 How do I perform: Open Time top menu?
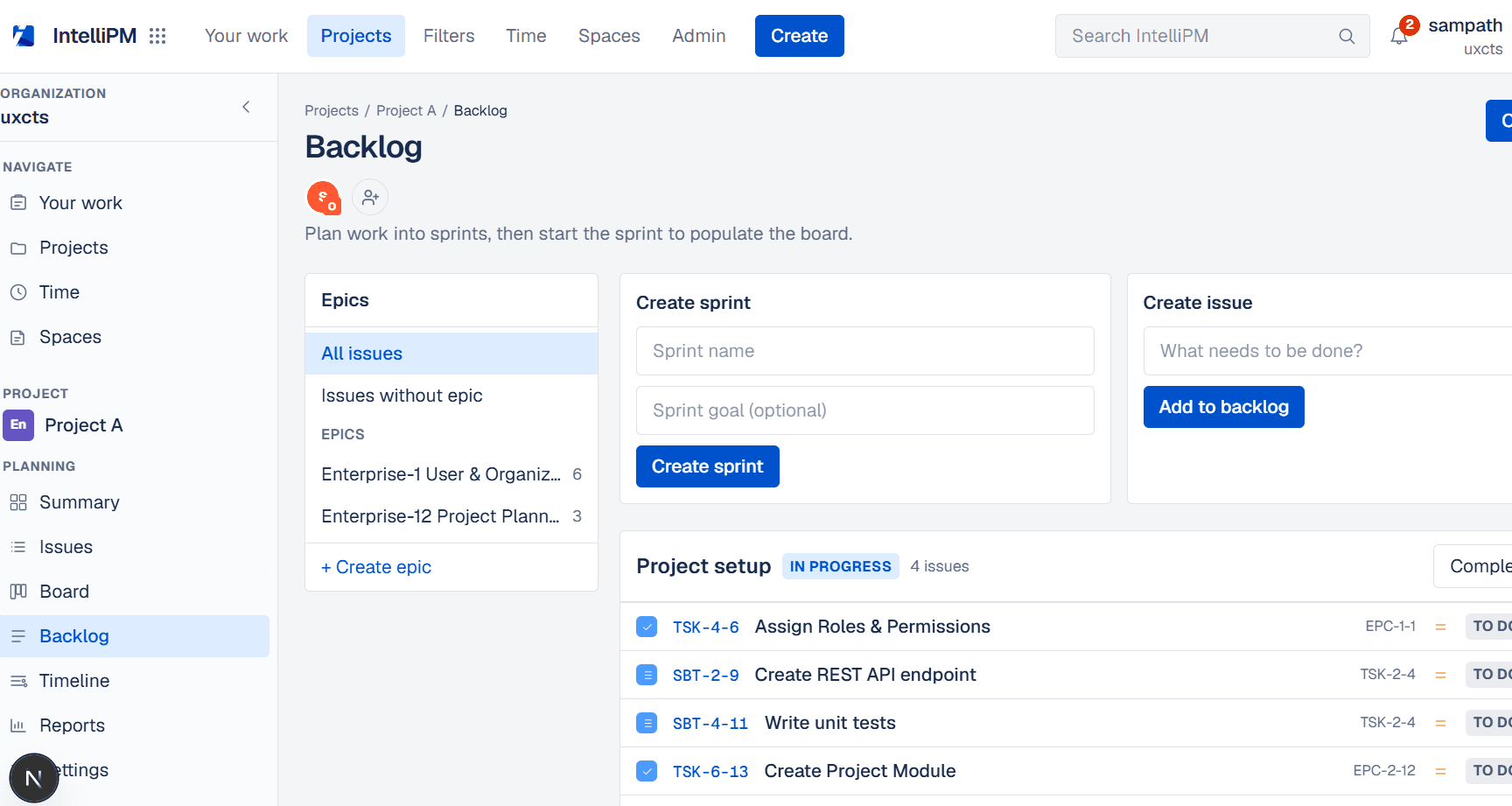point(526,36)
